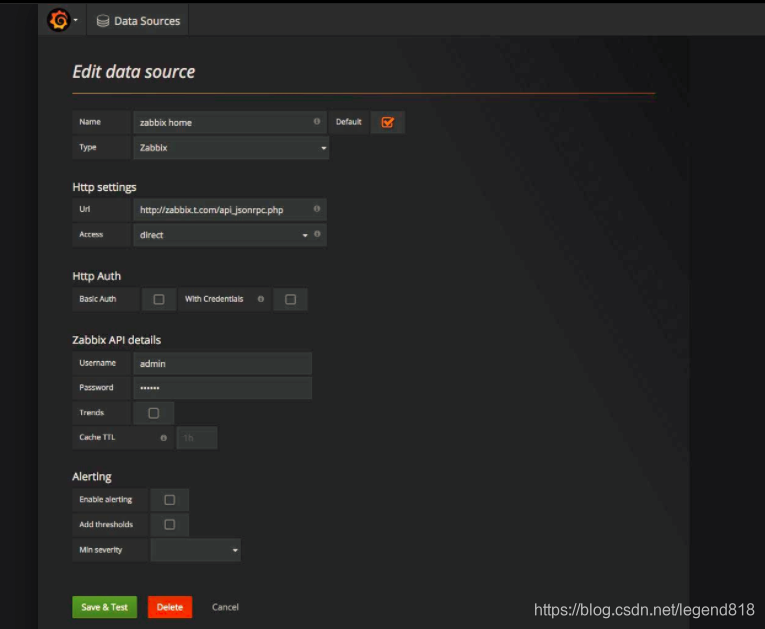The width and height of the screenshot is (765, 629).
Task: Click the info icon beside Url field
Action: [317, 209]
